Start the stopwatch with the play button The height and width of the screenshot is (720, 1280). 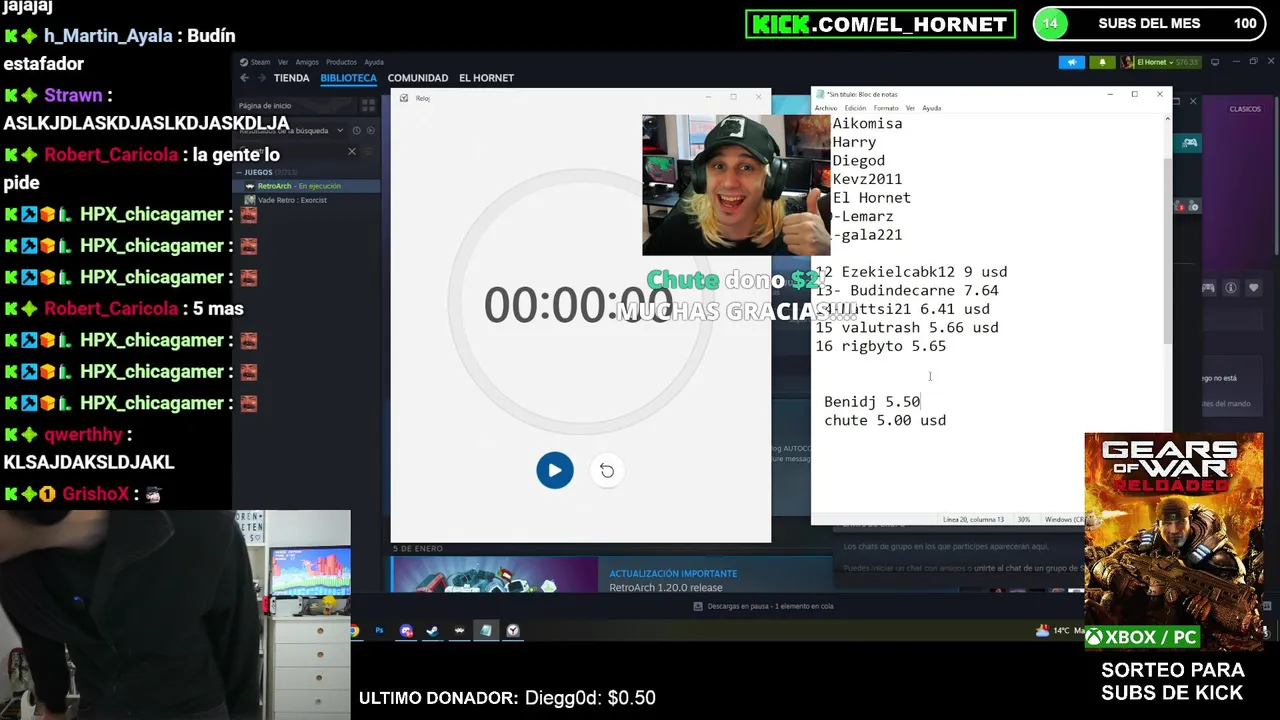coord(555,470)
